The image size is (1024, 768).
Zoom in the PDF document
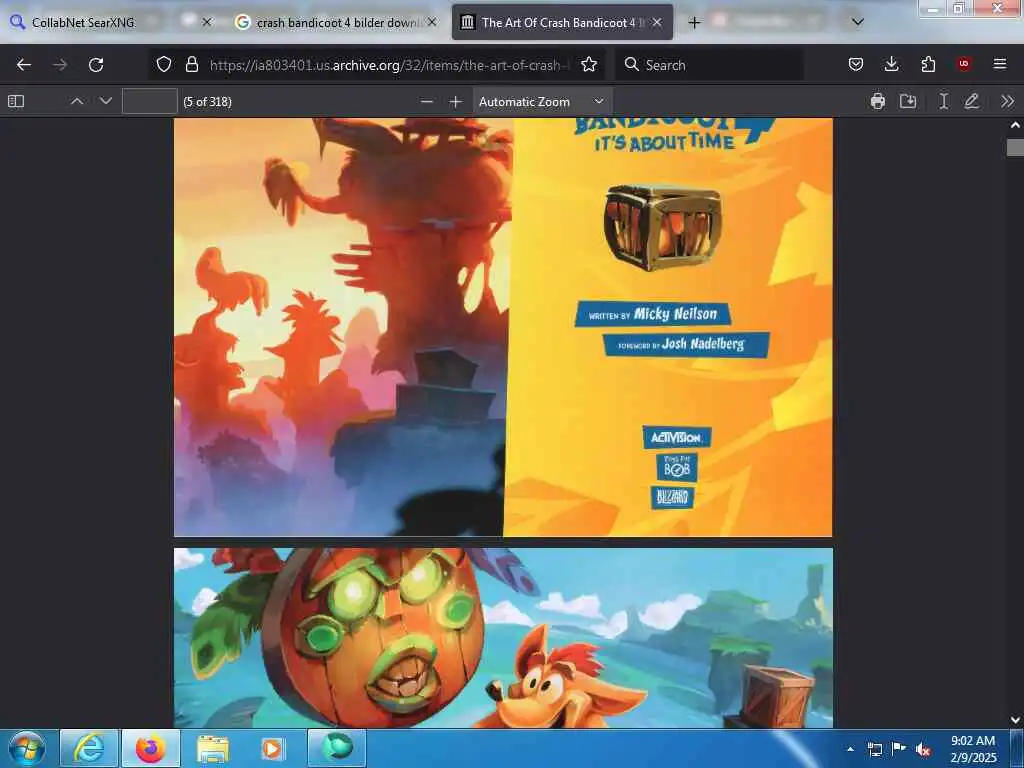click(456, 101)
